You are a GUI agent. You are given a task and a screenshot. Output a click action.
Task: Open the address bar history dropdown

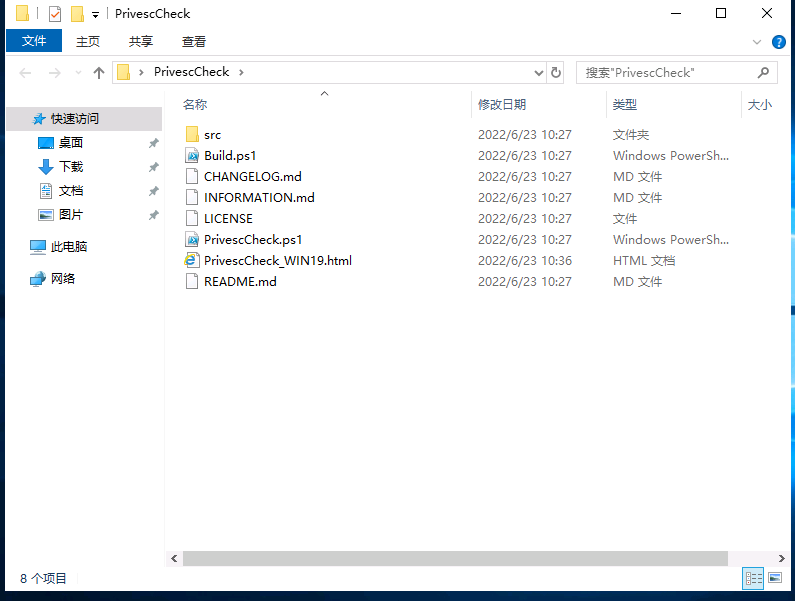[x=539, y=73]
